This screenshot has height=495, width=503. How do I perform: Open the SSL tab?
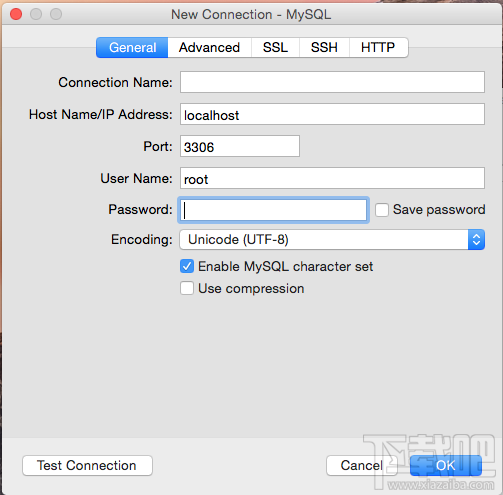click(x=275, y=48)
